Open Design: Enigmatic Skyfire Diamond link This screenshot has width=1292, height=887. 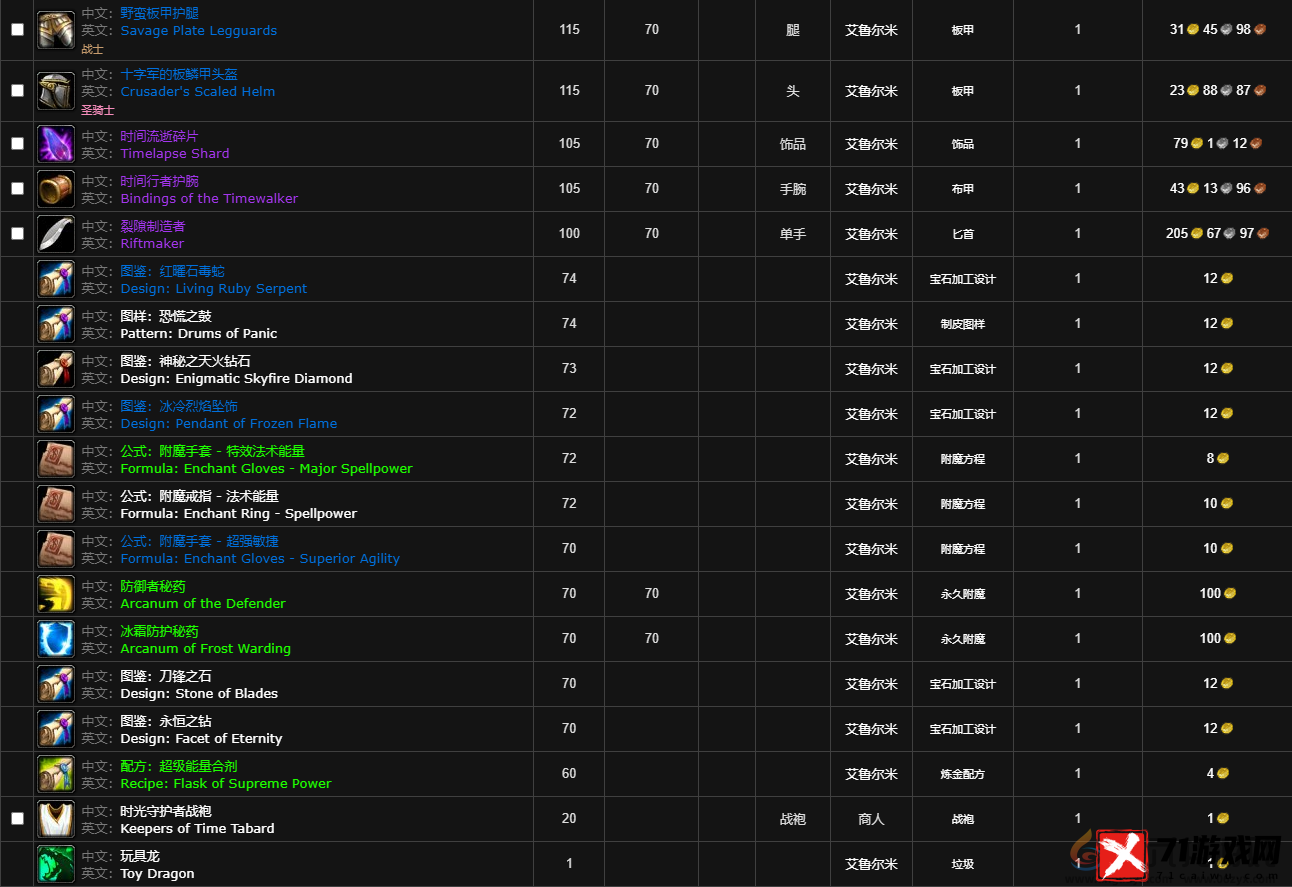(236, 379)
